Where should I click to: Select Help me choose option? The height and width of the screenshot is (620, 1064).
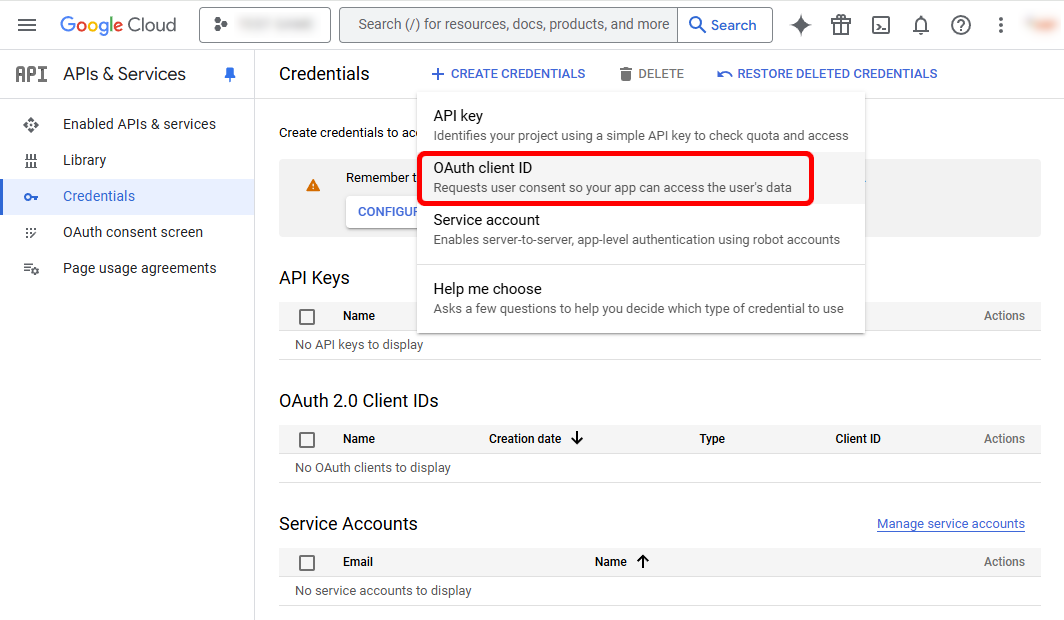pyautogui.click(x=641, y=298)
